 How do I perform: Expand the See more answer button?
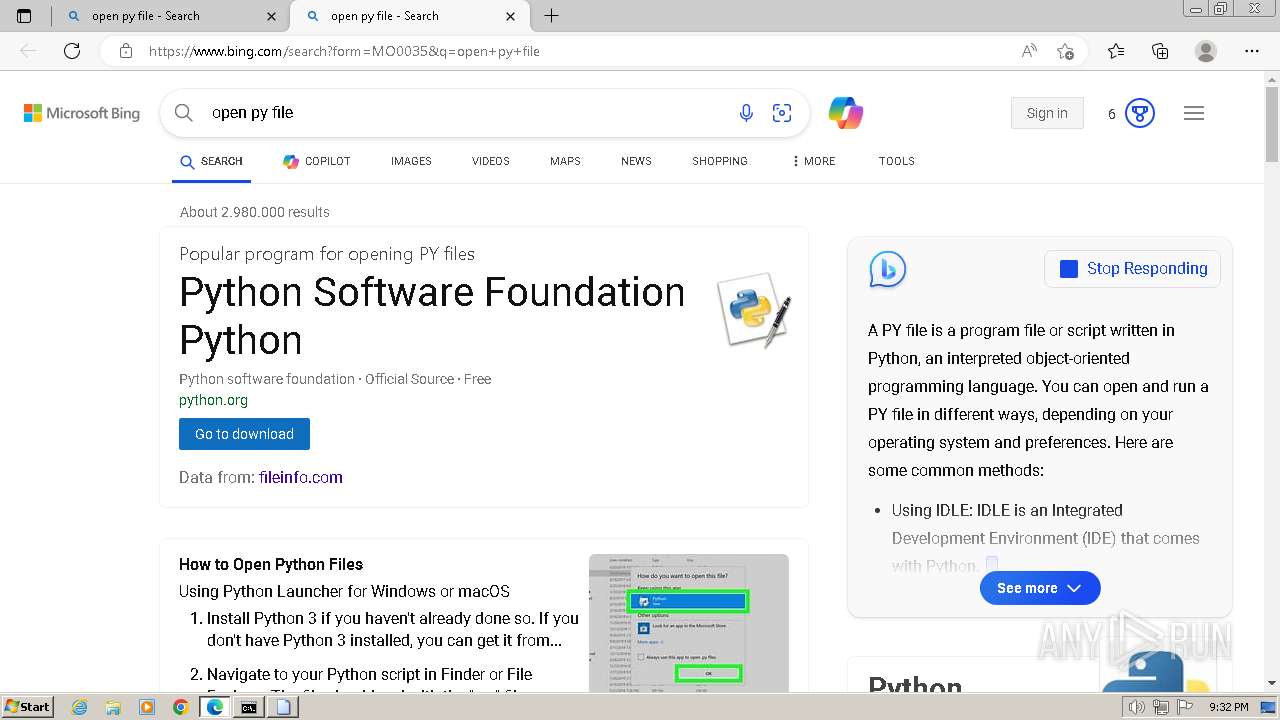pos(1040,588)
